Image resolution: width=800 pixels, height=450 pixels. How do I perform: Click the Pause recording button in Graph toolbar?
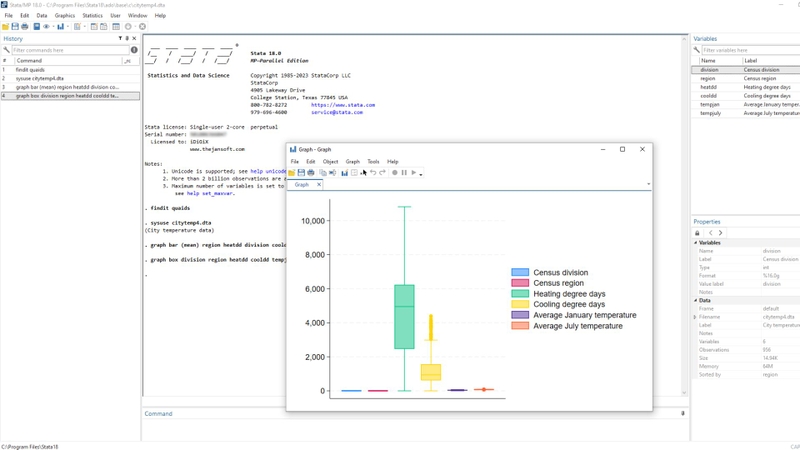pos(404,172)
